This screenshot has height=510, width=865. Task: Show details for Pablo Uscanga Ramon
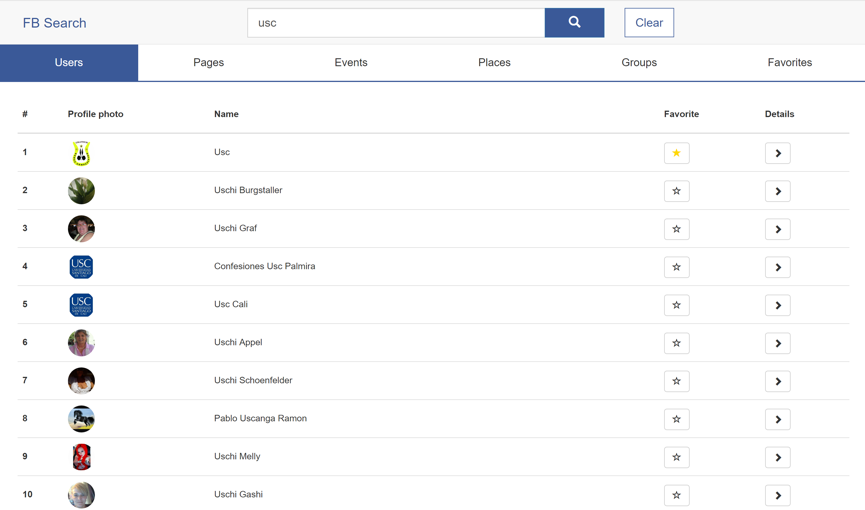[777, 419]
